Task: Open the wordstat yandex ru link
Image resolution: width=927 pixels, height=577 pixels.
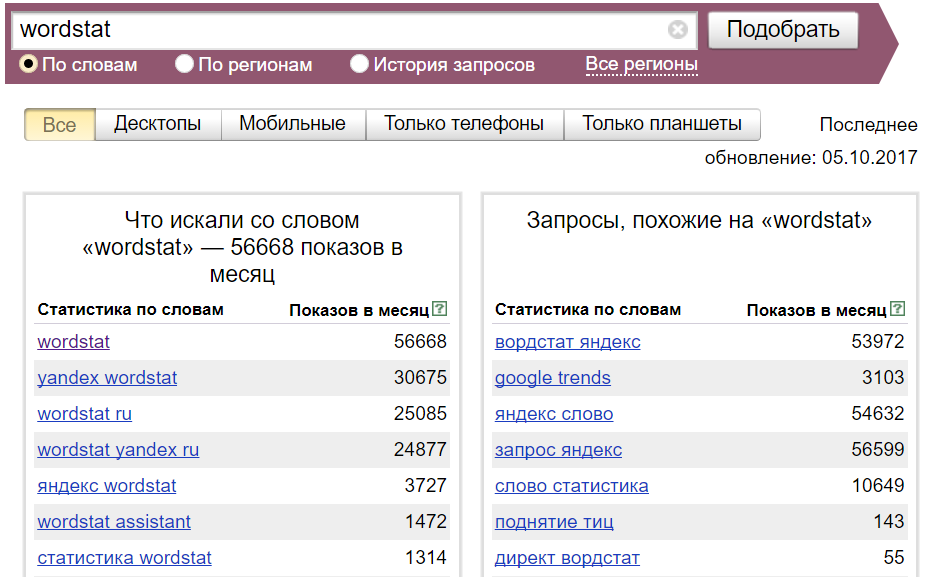Action: pyautogui.click(x=118, y=450)
